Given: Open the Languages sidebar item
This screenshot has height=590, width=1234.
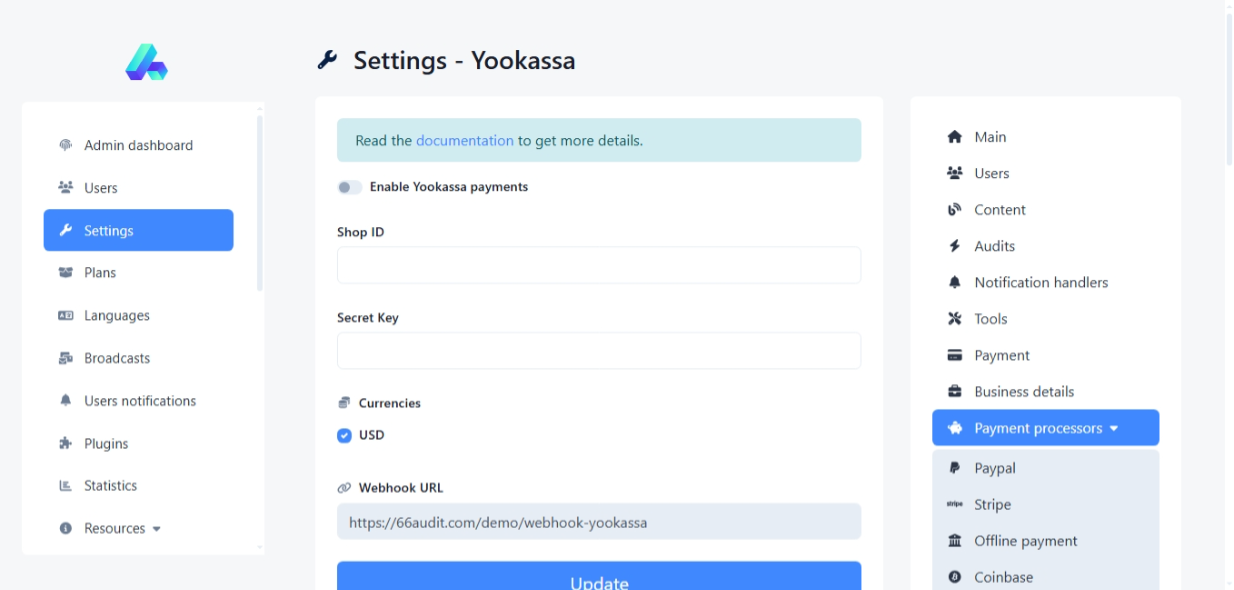Looking at the screenshot, I should 116,316.
